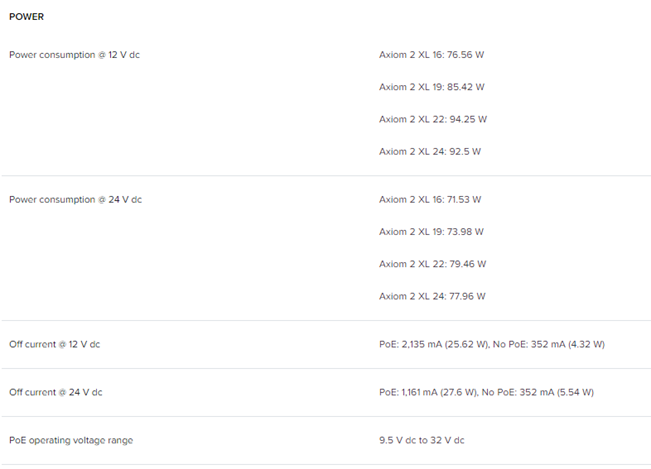Click the divider line below the POWER heading

click(x=325, y=31)
